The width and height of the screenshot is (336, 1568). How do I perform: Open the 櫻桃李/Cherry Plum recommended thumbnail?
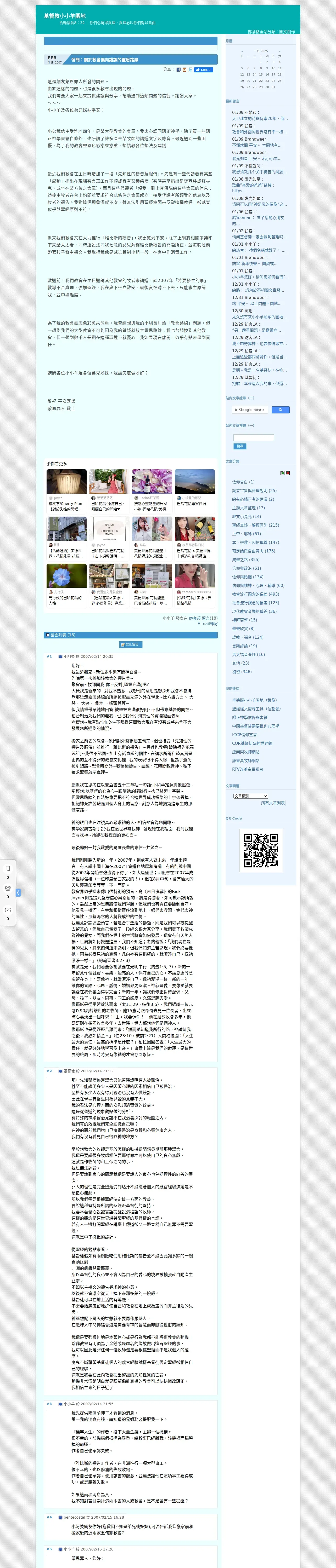[66, 481]
